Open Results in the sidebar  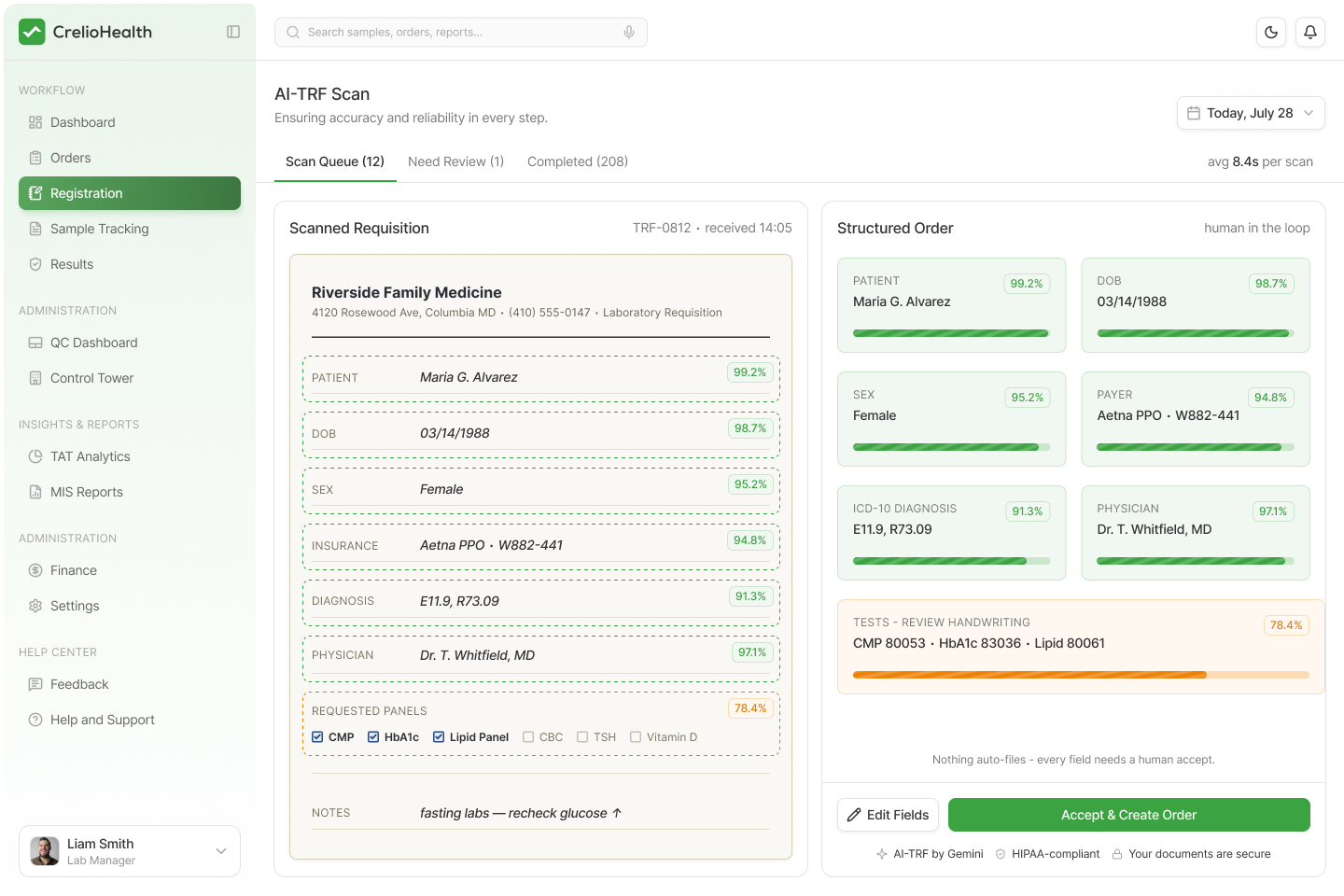[x=130, y=264]
